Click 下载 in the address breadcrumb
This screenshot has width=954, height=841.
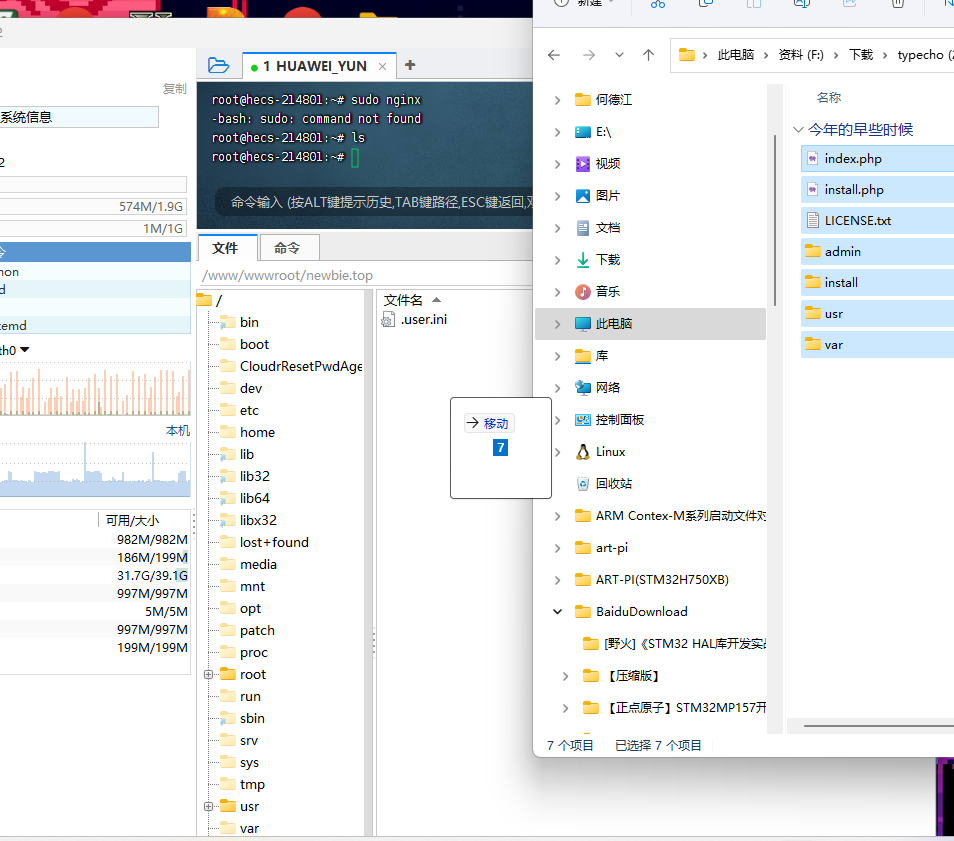click(x=861, y=55)
